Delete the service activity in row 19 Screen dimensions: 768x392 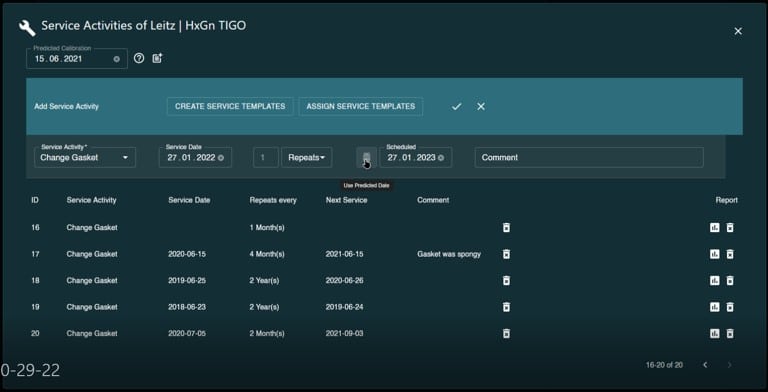click(x=730, y=307)
